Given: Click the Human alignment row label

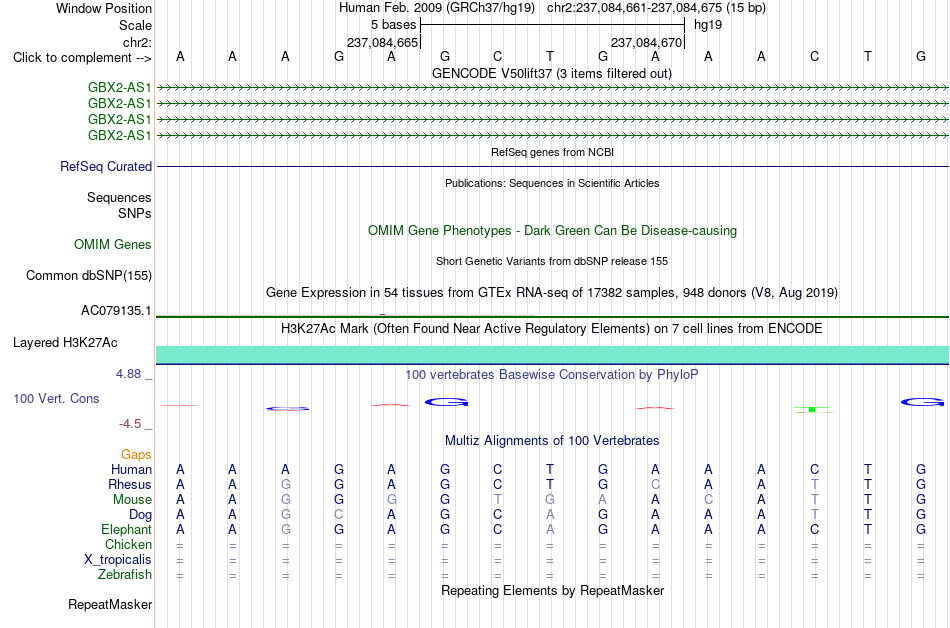Looking at the screenshot, I should point(131,470).
